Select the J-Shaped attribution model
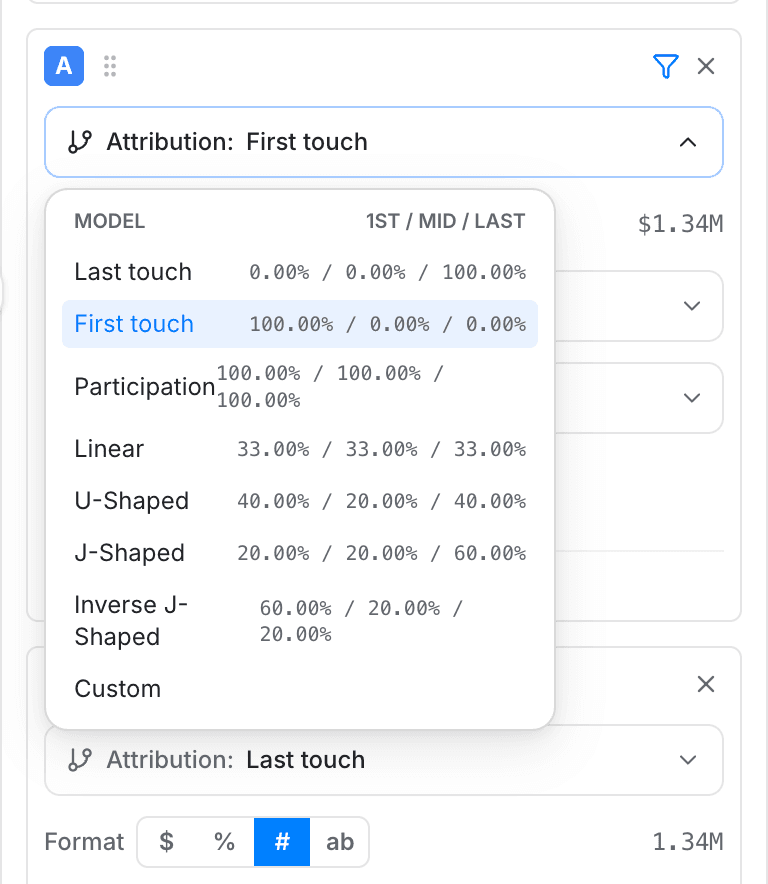The image size is (768, 884). (300, 553)
